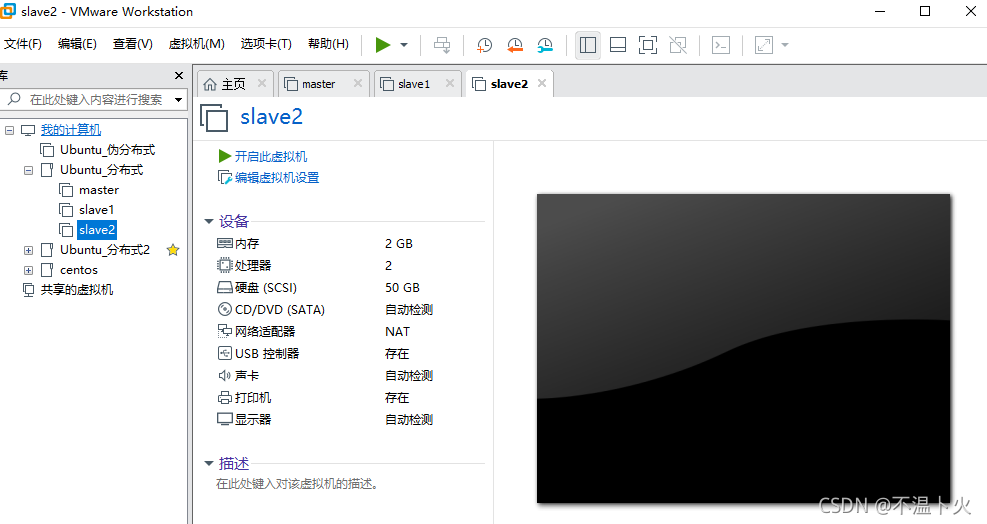Close the slave1 tab
This screenshot has height=524, width=987.
coord(449,83)
